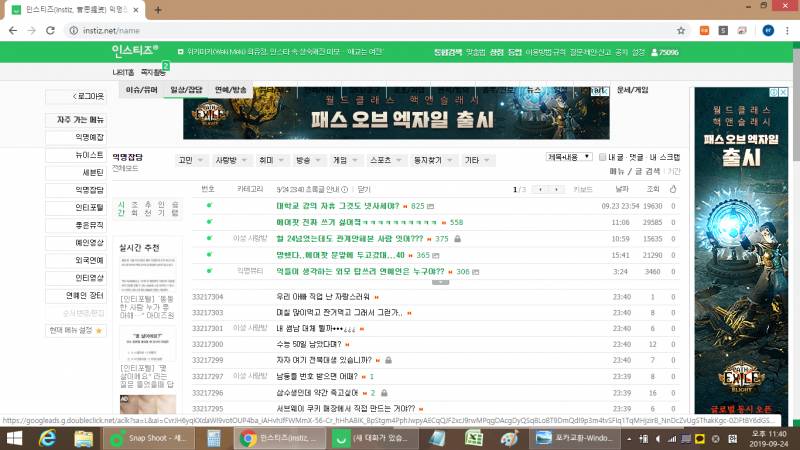The image size is (800, 450).
Task: Open Paint from the taskbar
Action: coord(509,439)
